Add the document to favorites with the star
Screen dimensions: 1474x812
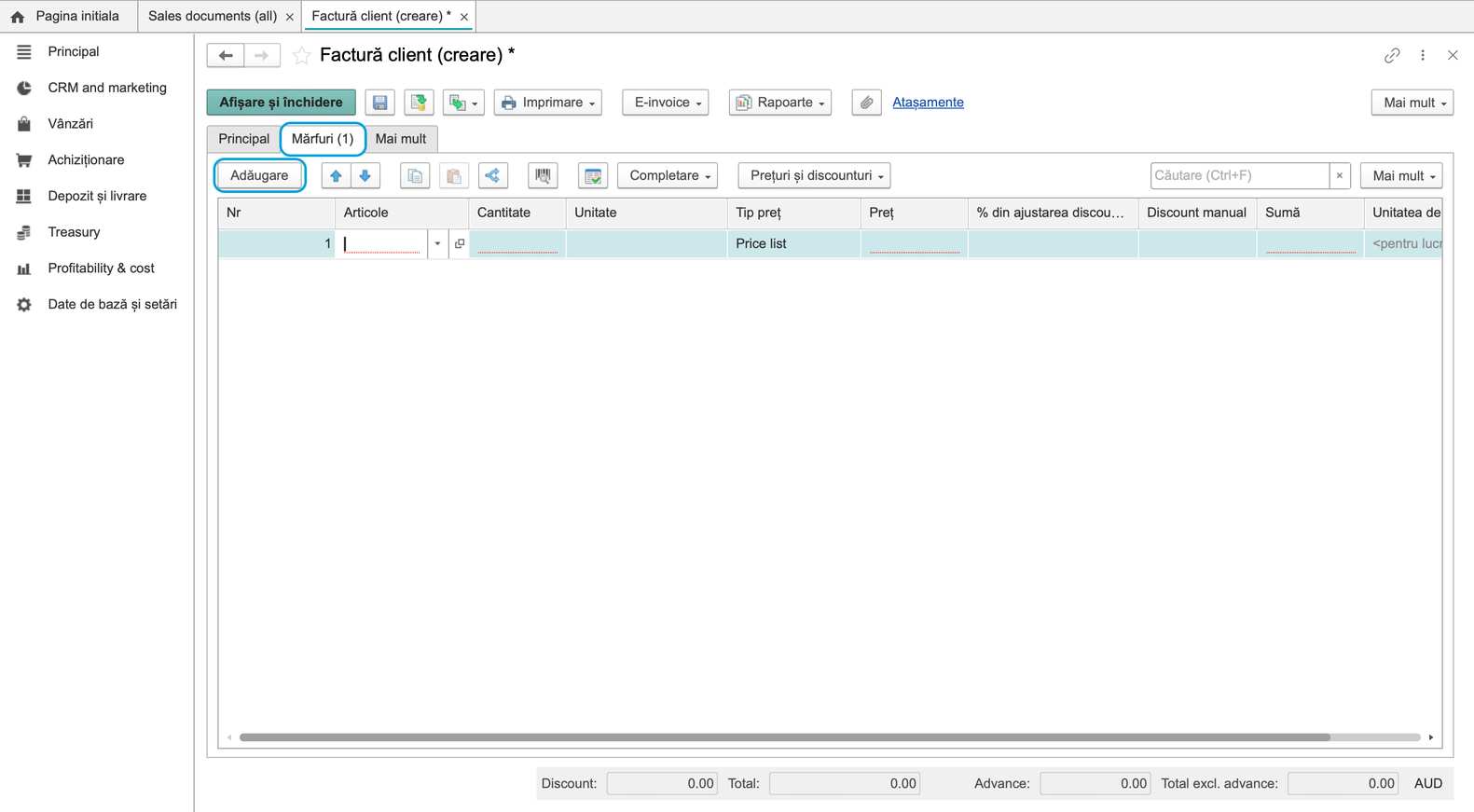click(301, 56)
